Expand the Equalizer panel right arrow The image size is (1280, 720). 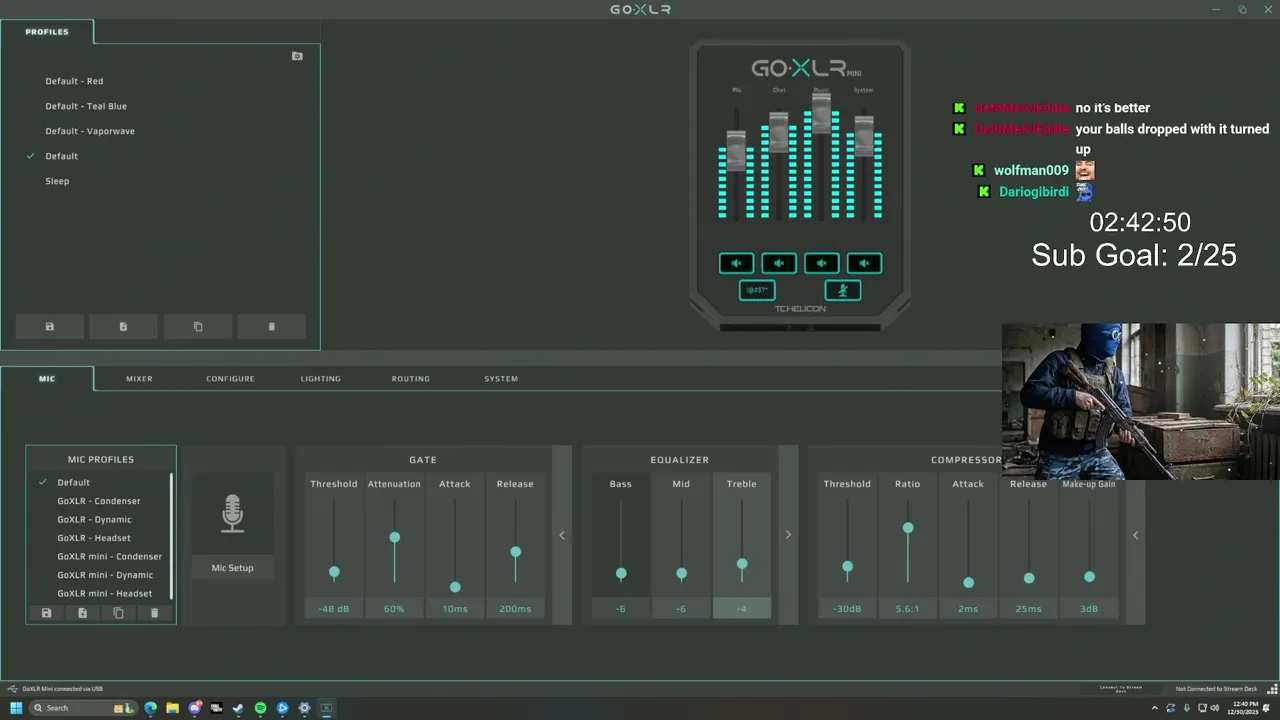pyautogui.click(x=788, y=535)
